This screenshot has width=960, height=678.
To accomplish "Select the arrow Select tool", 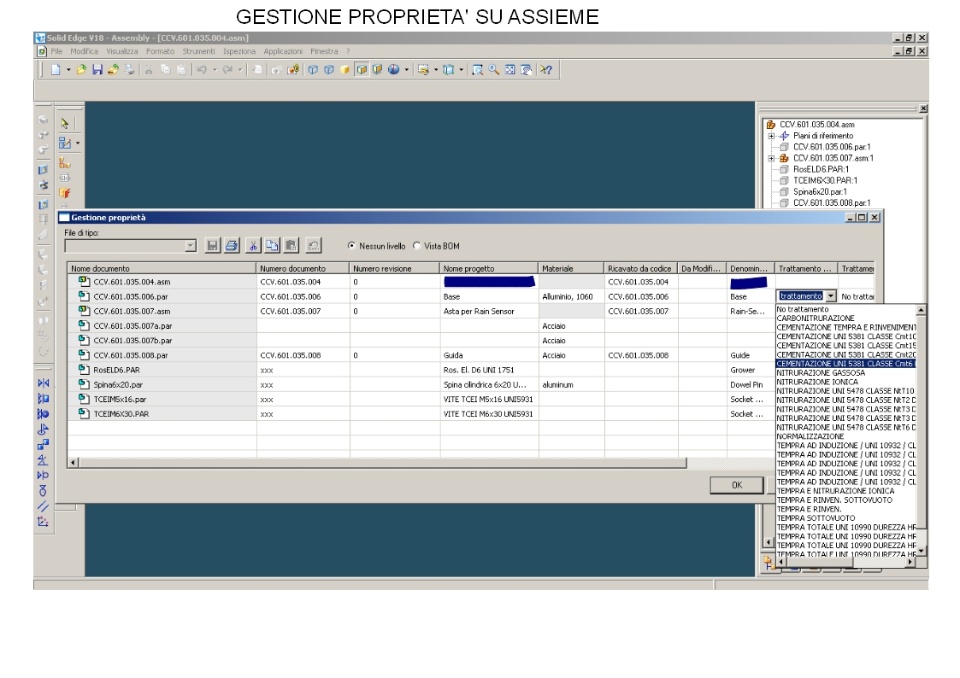I will 64,123.
